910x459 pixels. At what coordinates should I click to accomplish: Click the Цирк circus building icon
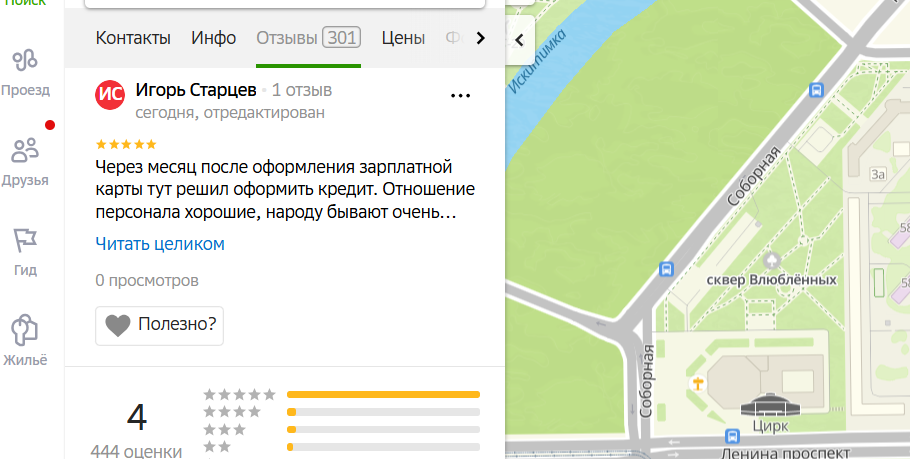[770, 404]
